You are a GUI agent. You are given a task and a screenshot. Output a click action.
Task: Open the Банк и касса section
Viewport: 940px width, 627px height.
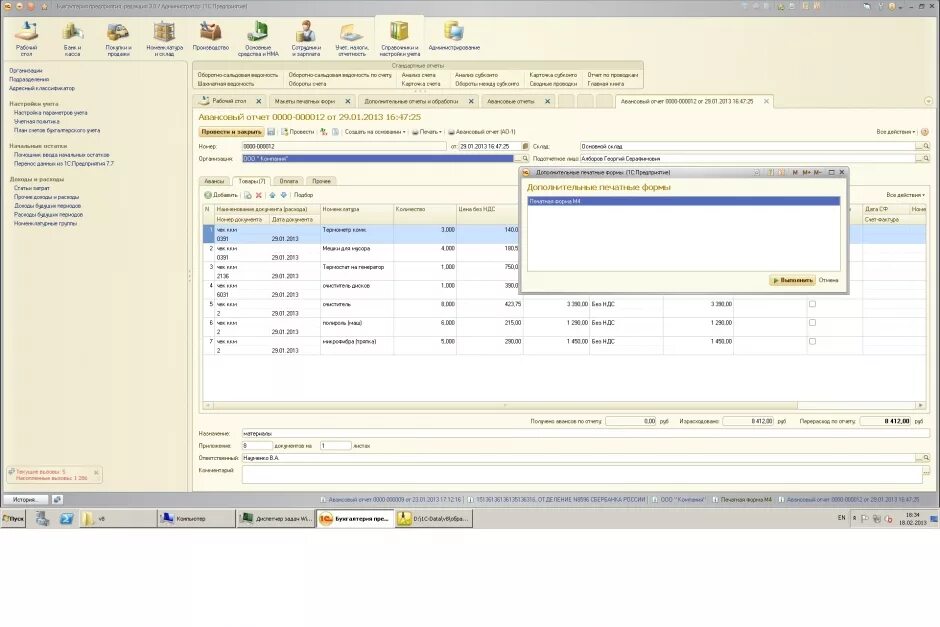(x=72, y=39)
